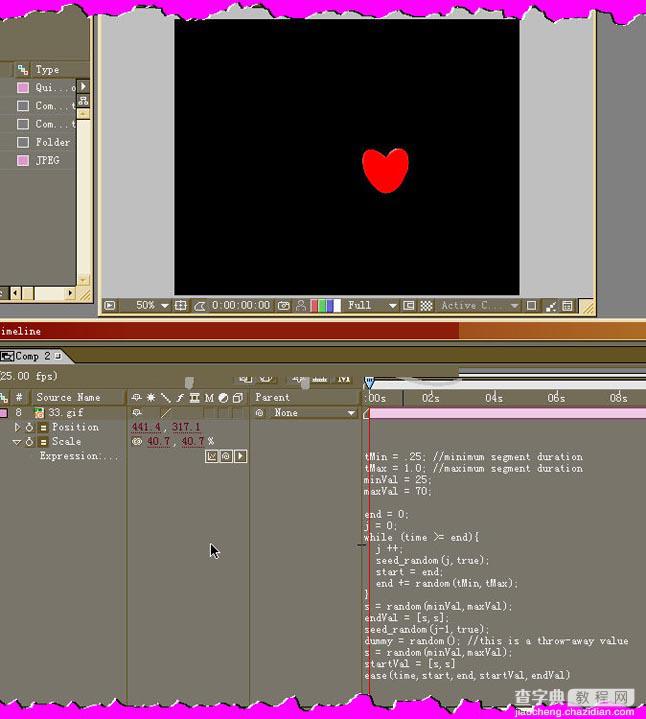Screen dimensions: 646x719
Task: Click the first Scale value 40.7
Action: (x=158, y=442)
